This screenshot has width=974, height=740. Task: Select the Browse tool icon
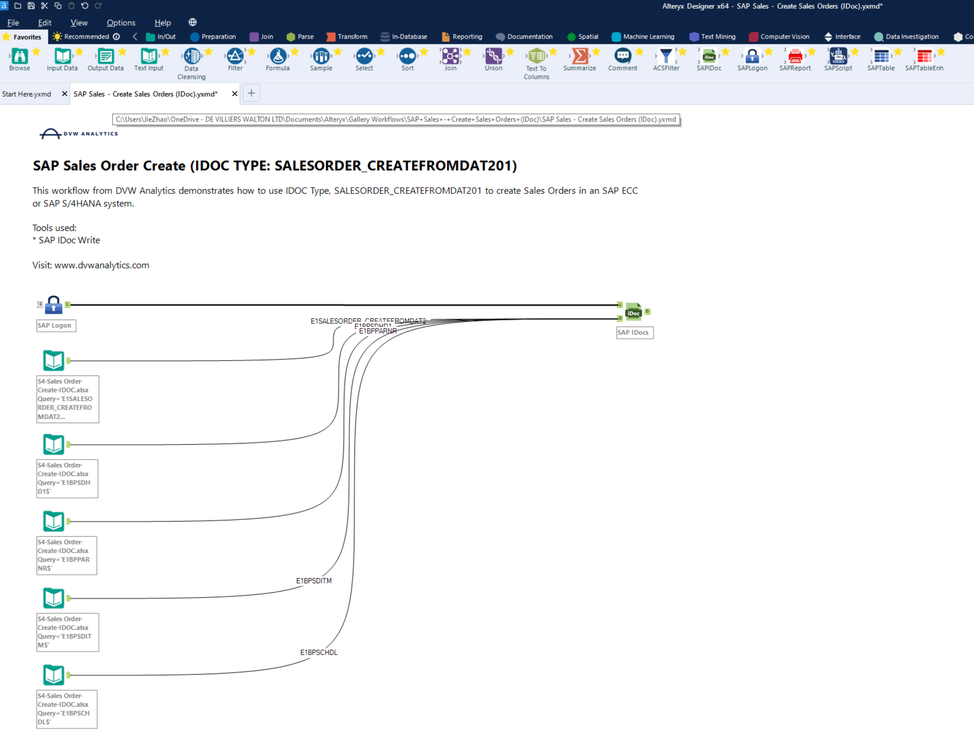pos(19,56)
